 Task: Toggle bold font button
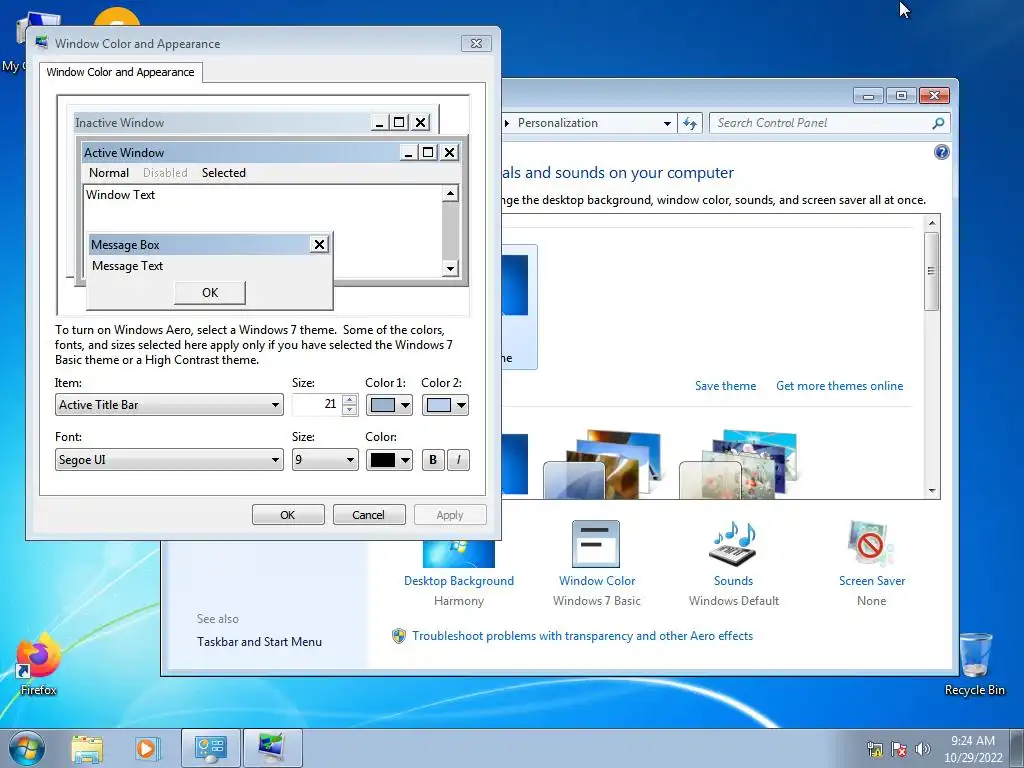(x=432, y=460)
